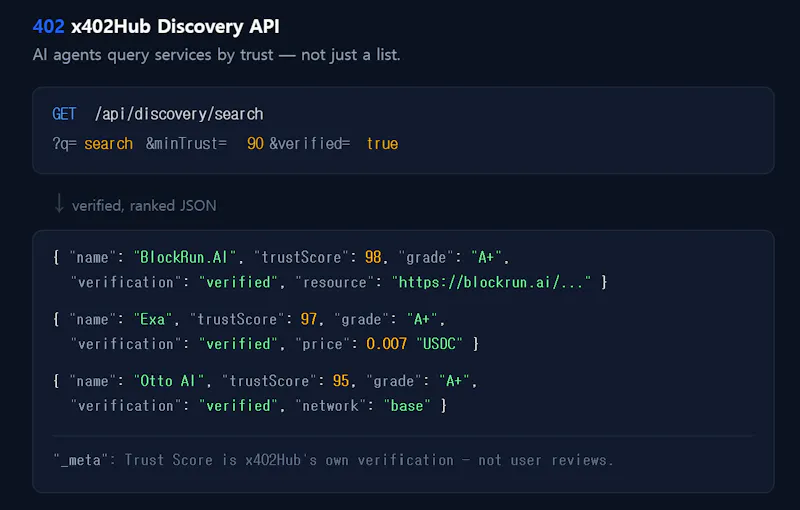Viewport: 800px width, 510px height.
Task: Click trustScore value 97
Action: pos(309,319)
